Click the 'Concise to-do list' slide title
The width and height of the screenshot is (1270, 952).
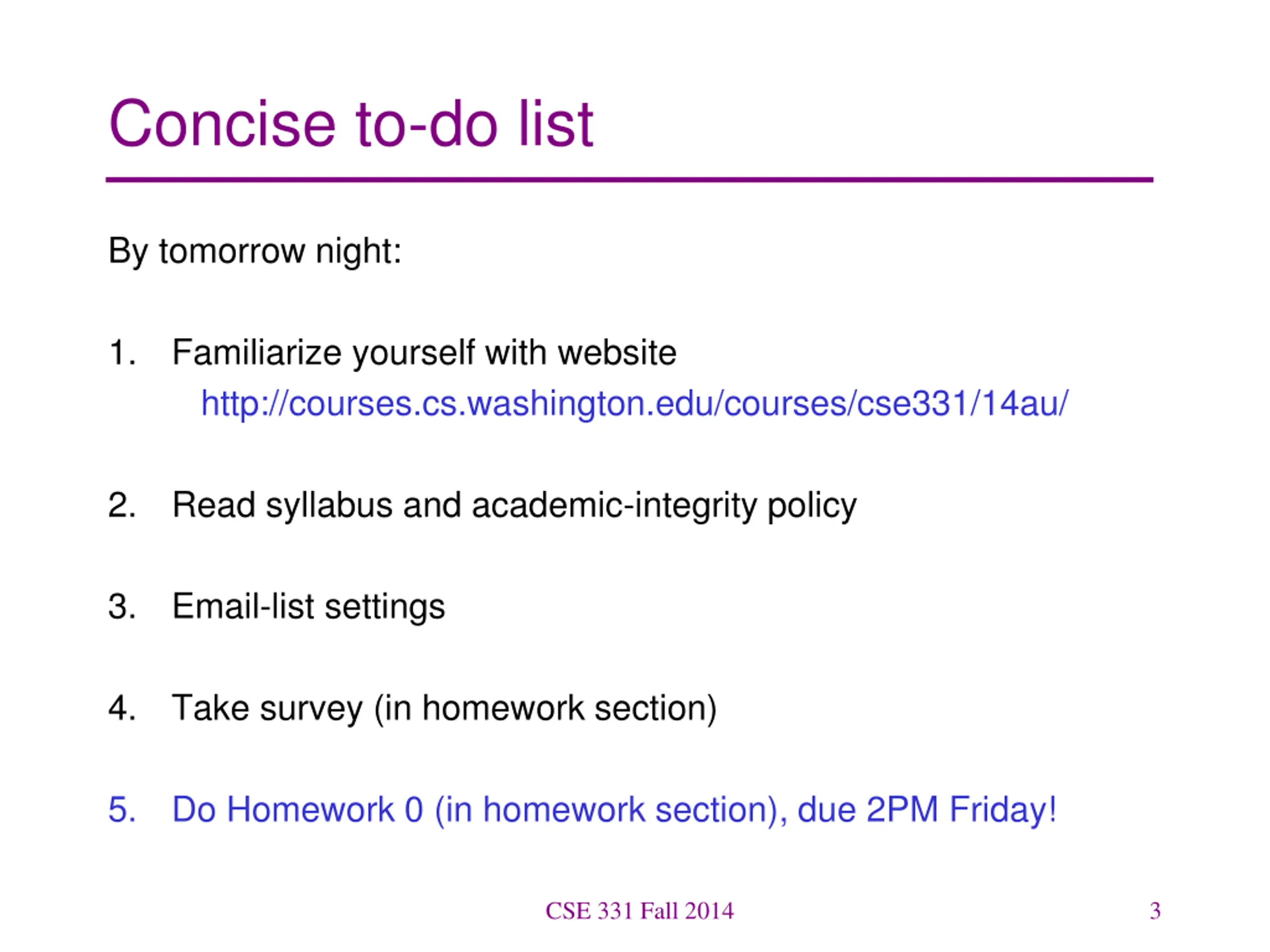pyautogui.click(x=351, y=124)
